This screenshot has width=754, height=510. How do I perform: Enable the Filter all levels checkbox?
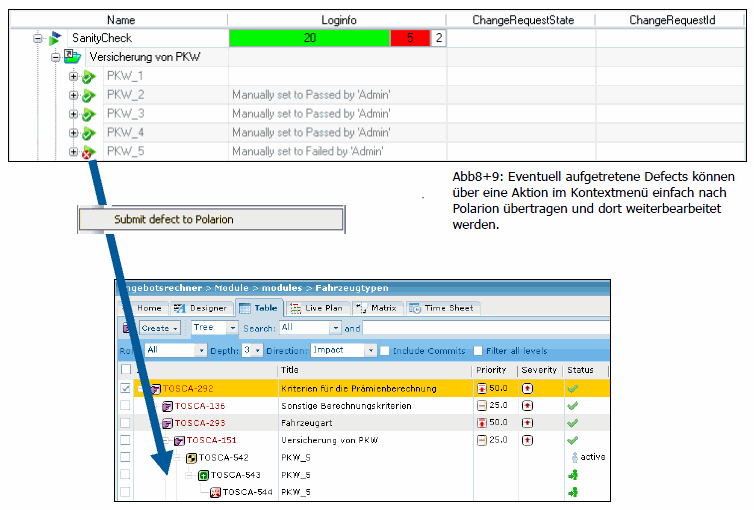tap(478, 351)
